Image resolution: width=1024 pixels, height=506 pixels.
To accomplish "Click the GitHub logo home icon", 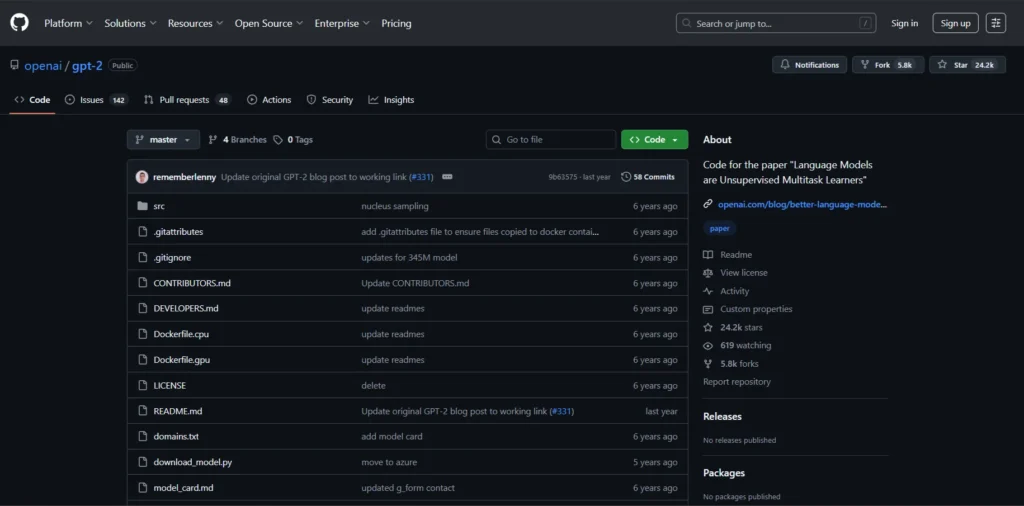I will [x=19, y=23].
